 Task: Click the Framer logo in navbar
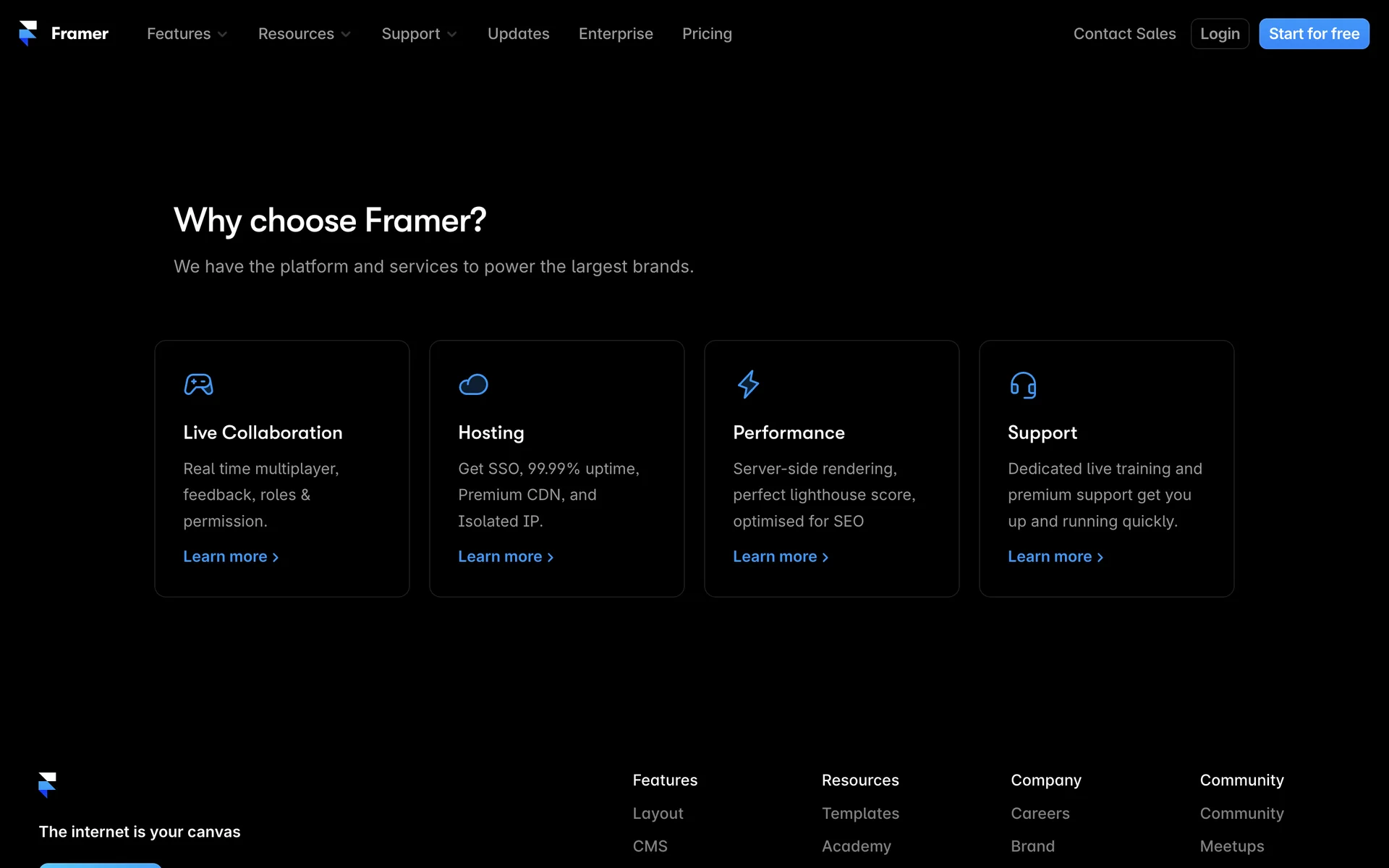(64, 33)
